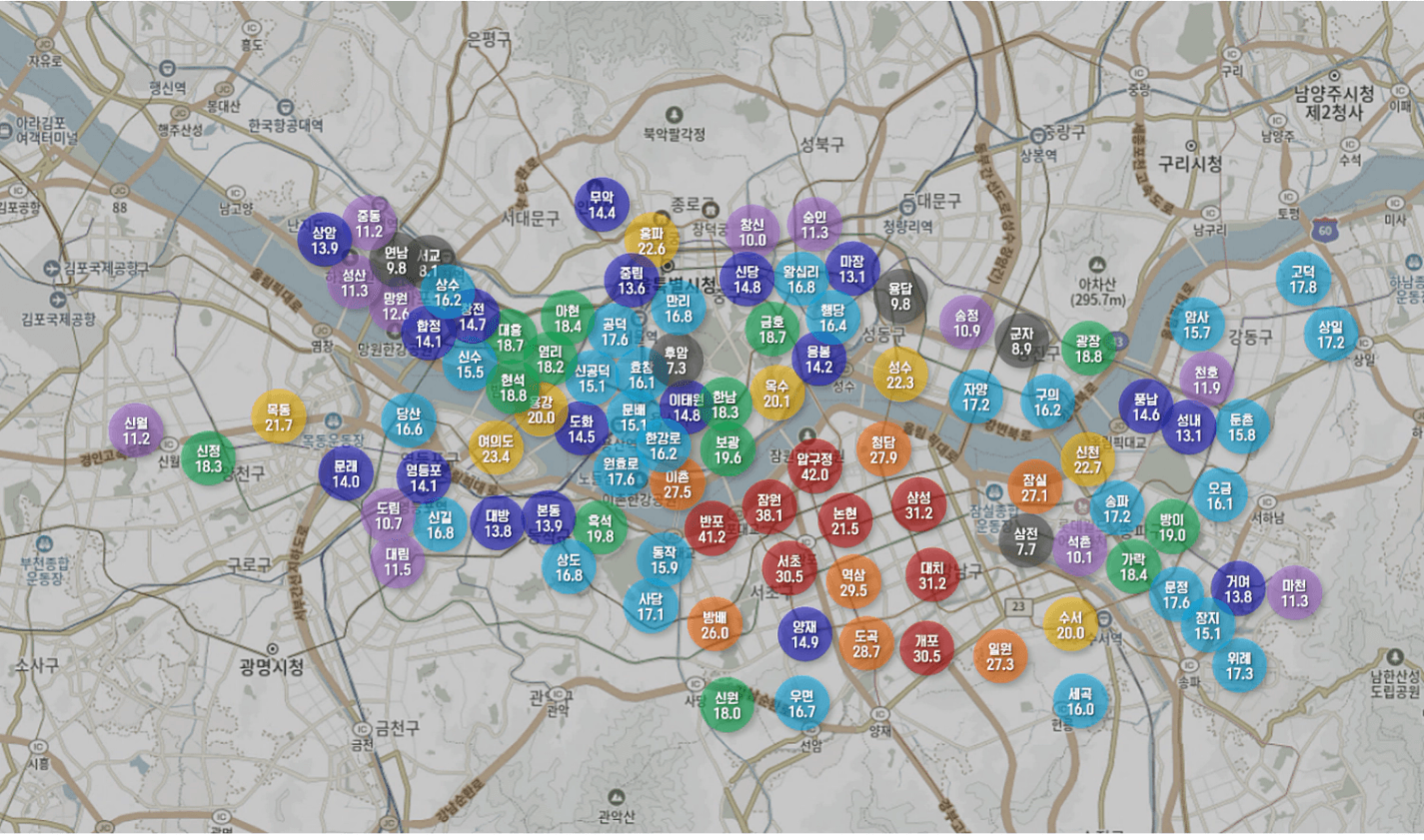Screen dimensions: 1424x840
Task: Select the 일원 27.3 bubble
Action: [x=999, y=656]
